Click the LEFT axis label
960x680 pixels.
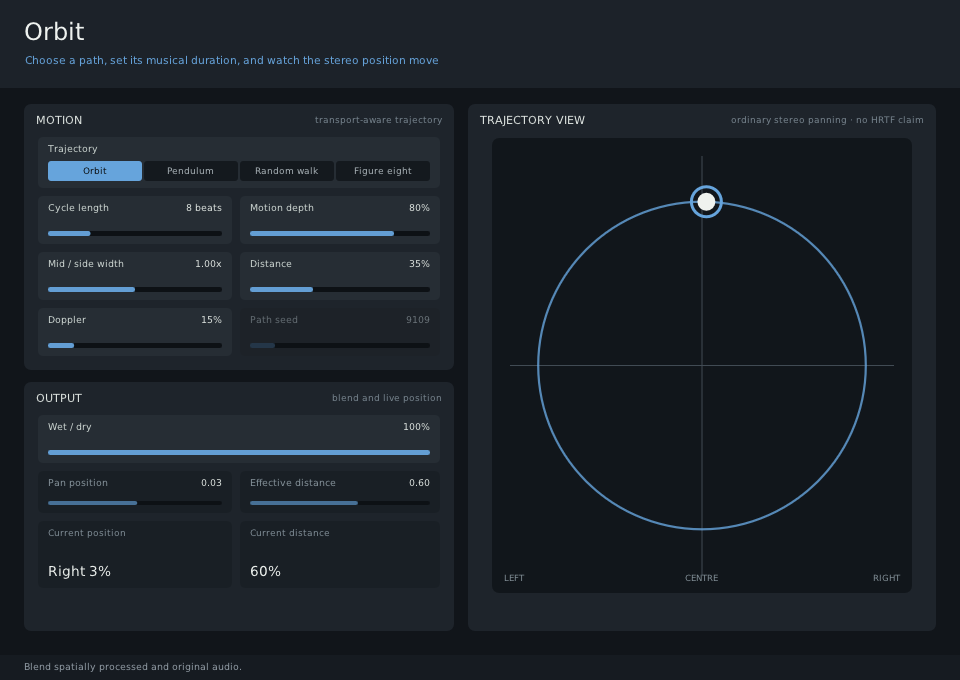click(514, 578)
